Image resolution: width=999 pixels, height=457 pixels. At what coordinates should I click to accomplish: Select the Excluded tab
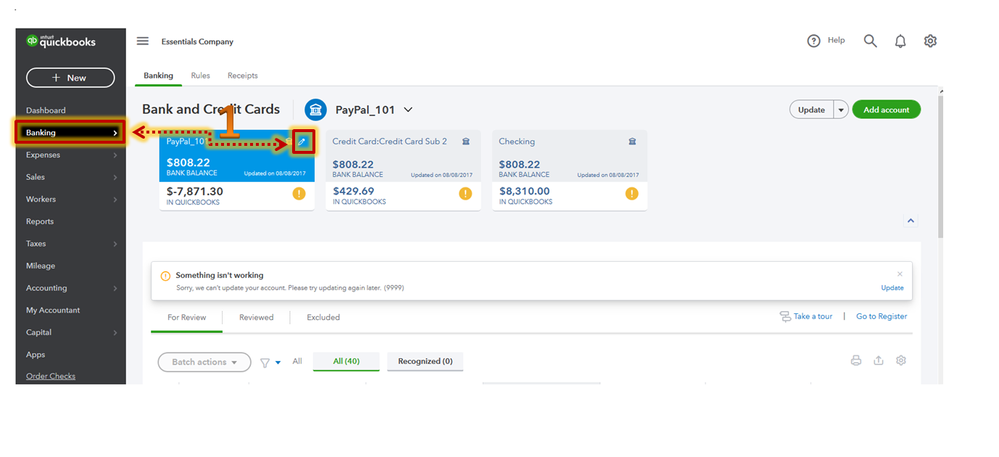323,317
